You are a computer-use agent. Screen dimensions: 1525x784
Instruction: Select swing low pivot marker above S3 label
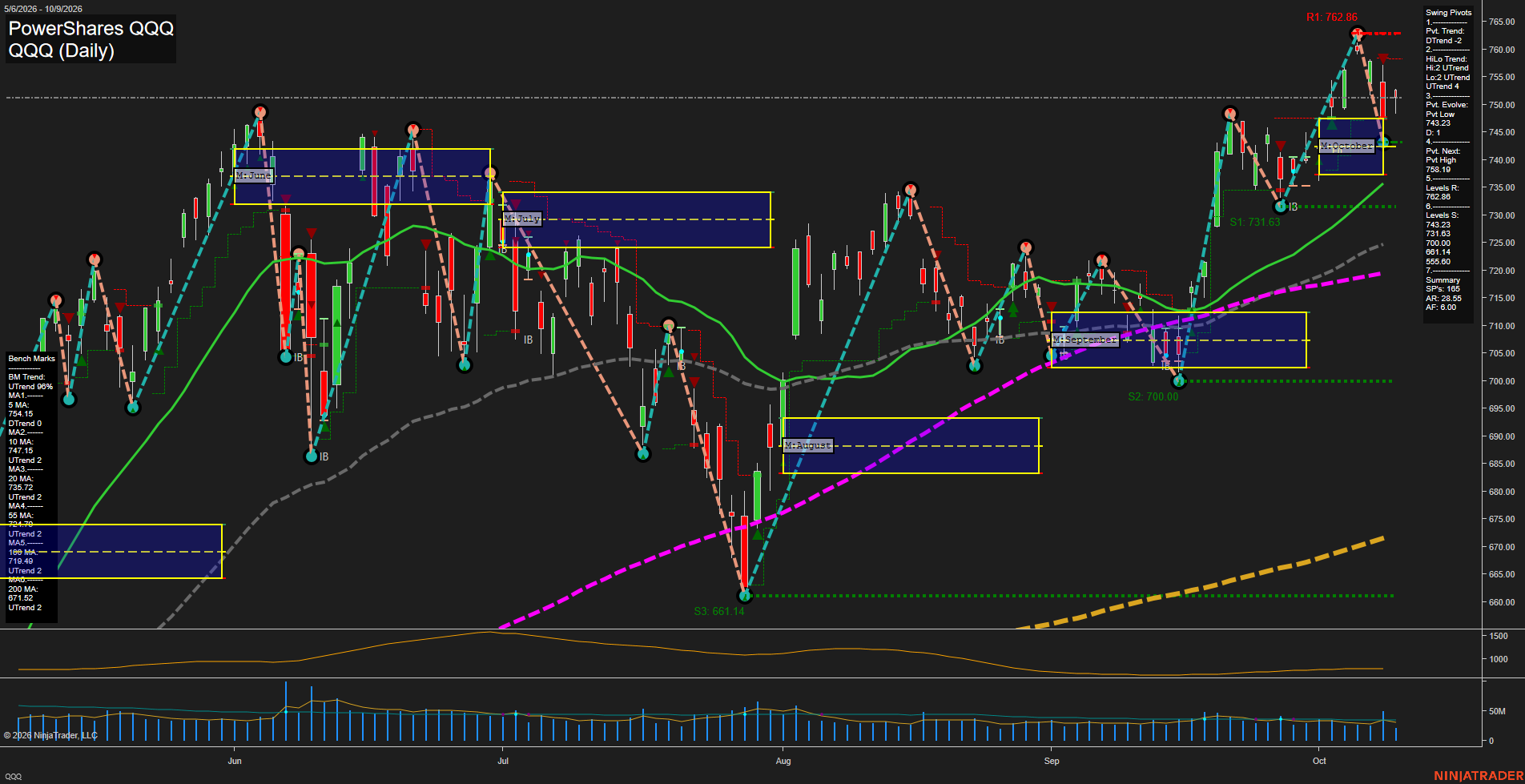[745, 595]
